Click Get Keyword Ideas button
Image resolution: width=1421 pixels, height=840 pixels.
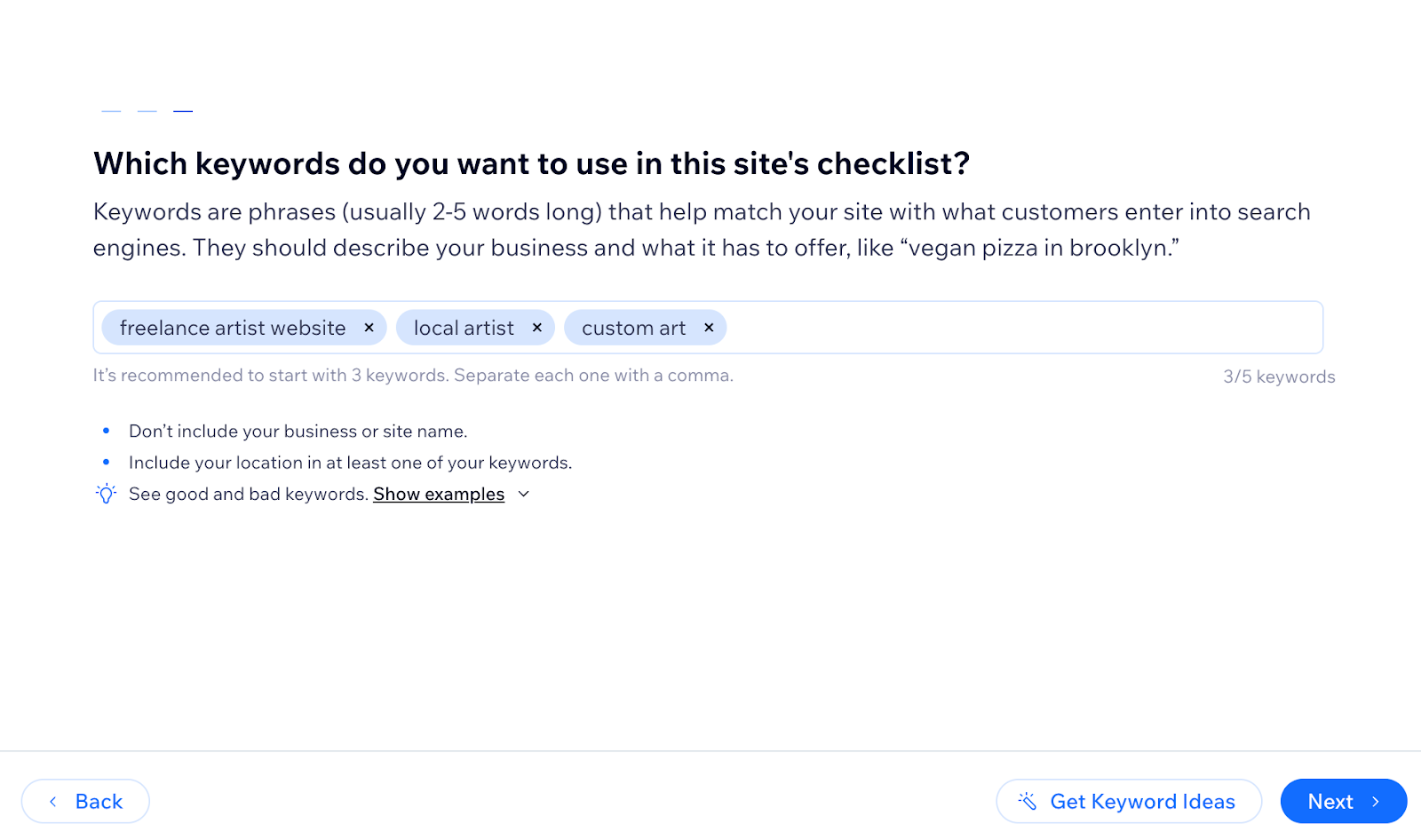(x=1129, y=802)
